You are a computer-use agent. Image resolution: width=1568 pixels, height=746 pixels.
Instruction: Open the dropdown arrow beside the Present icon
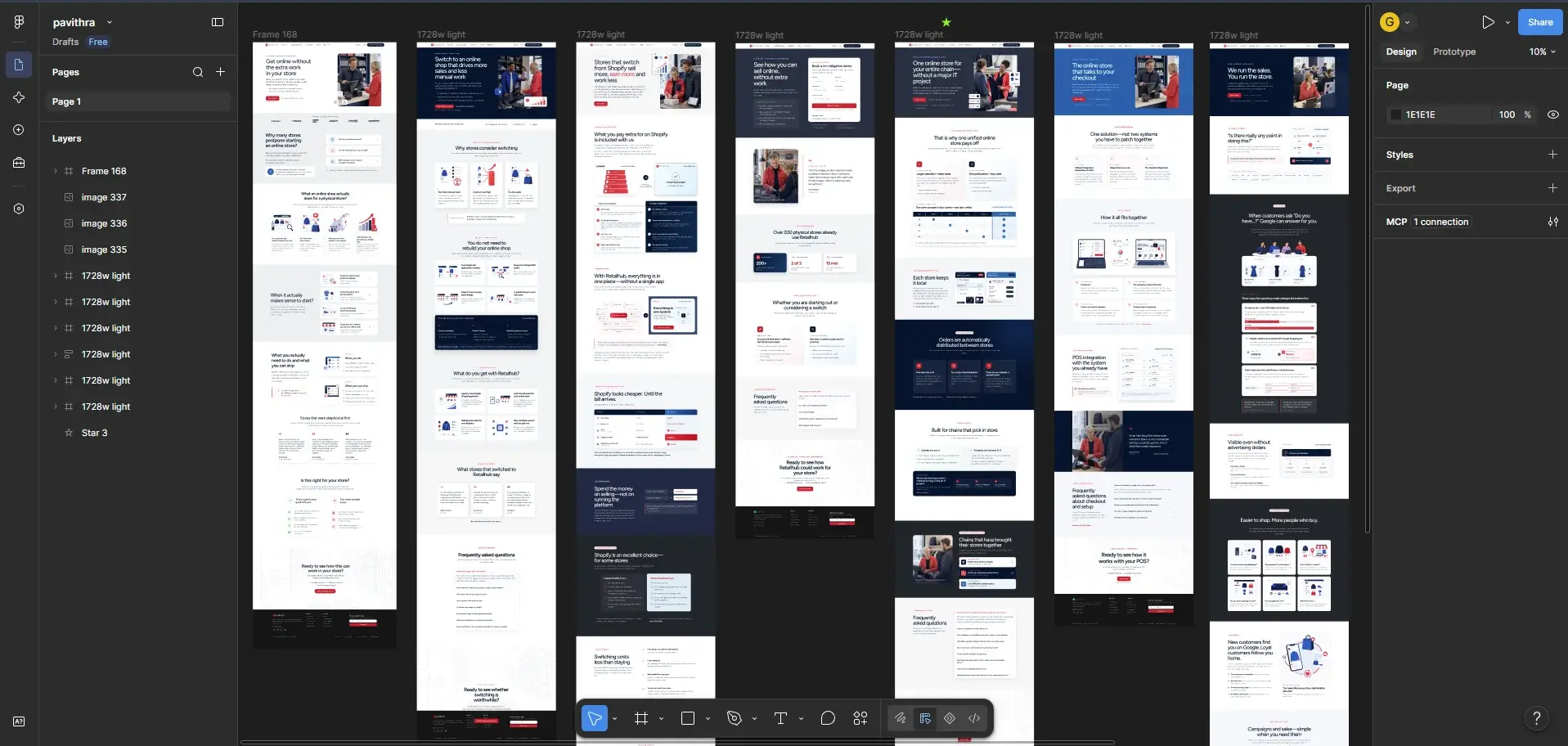point(1507,22)
